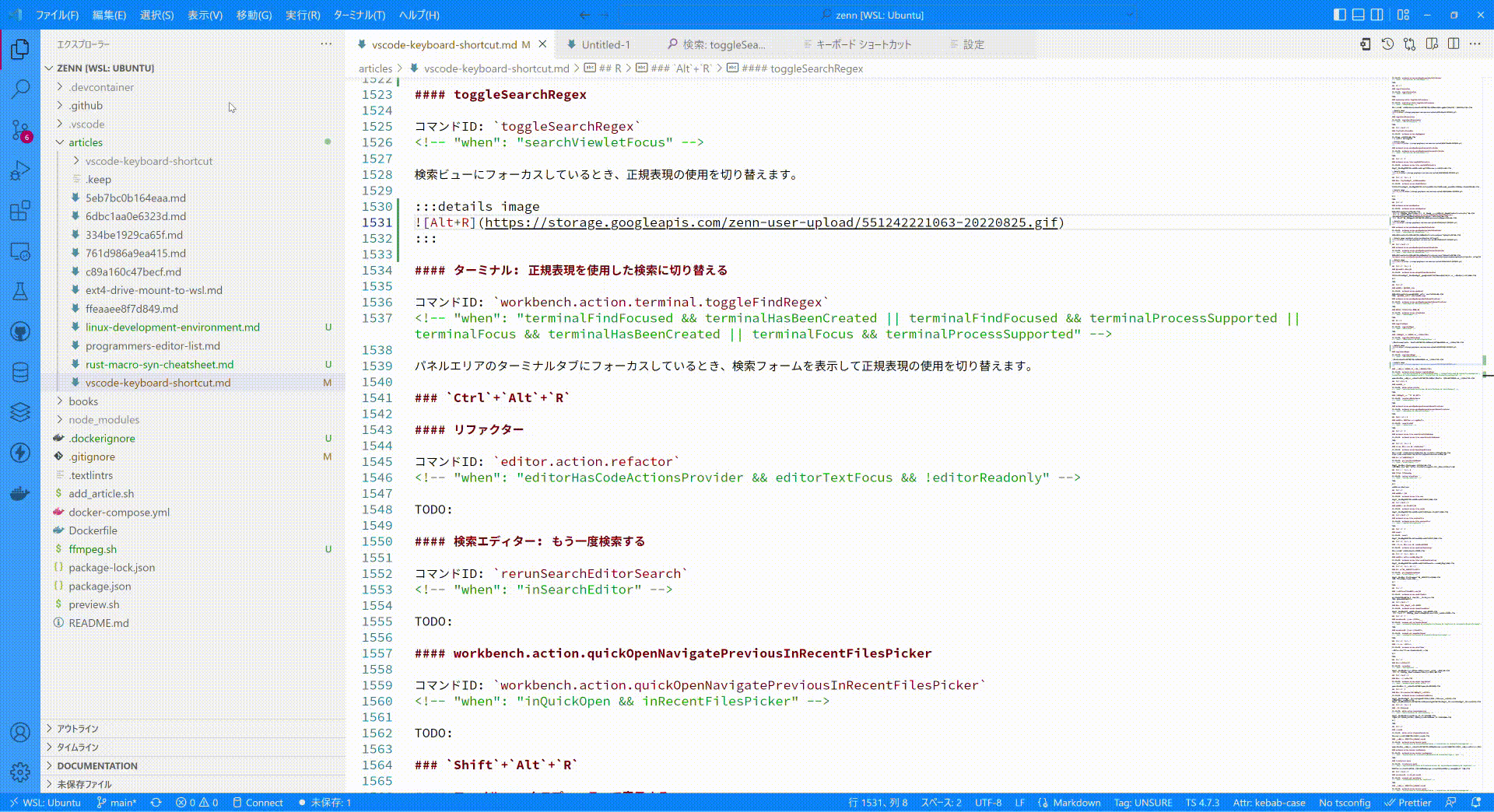Click the WSL: Ubuntu remote indicator
1494x812 pixels.
click(45, 803)
